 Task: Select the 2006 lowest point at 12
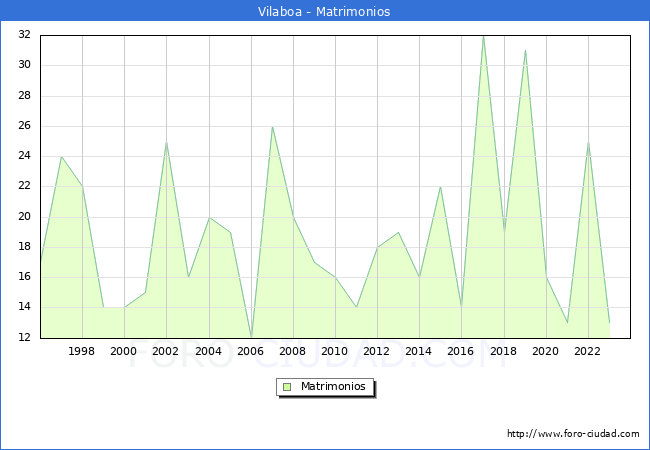point(251,337)
